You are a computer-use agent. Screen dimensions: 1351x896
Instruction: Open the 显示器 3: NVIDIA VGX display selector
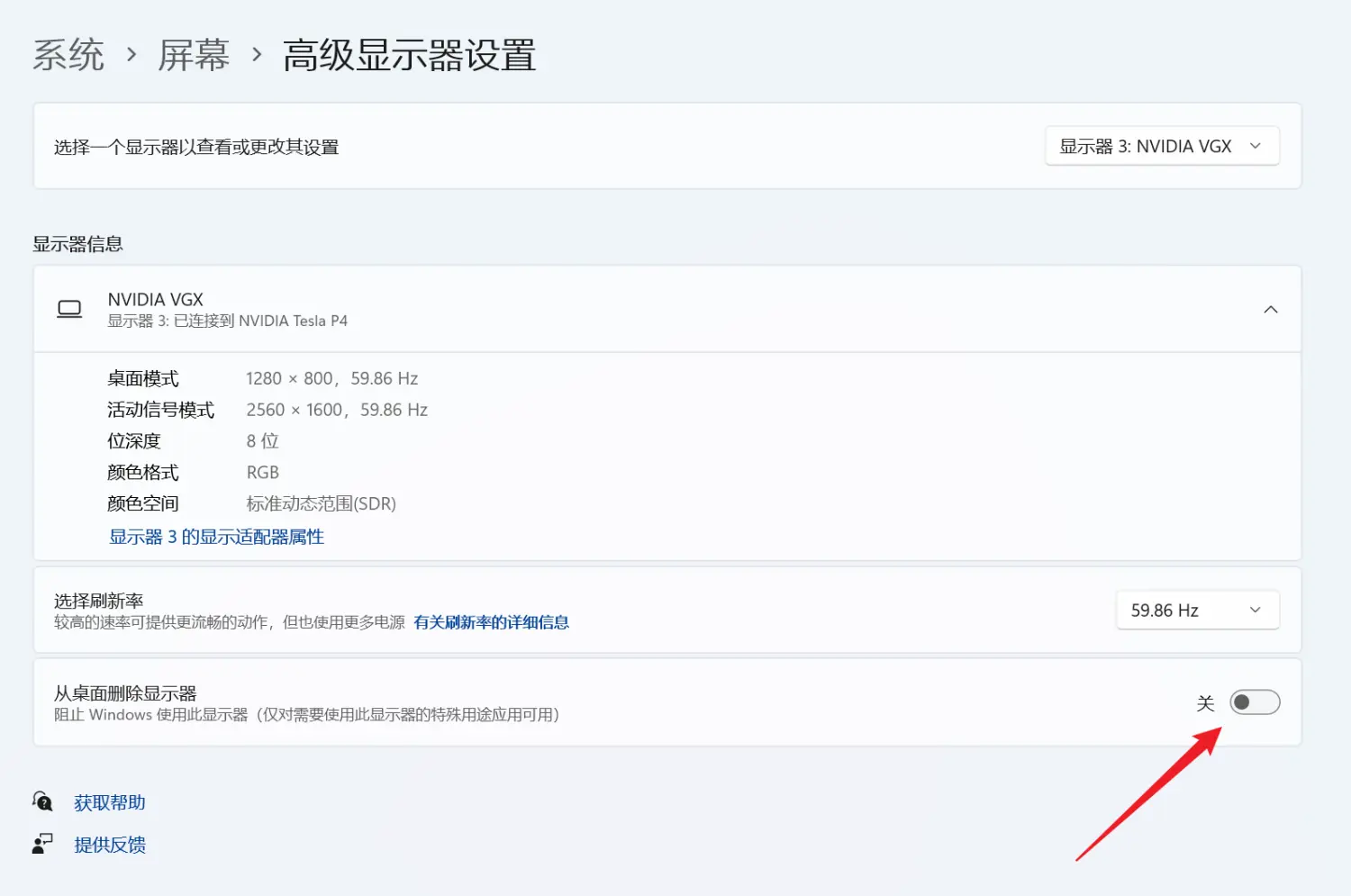1161,147
